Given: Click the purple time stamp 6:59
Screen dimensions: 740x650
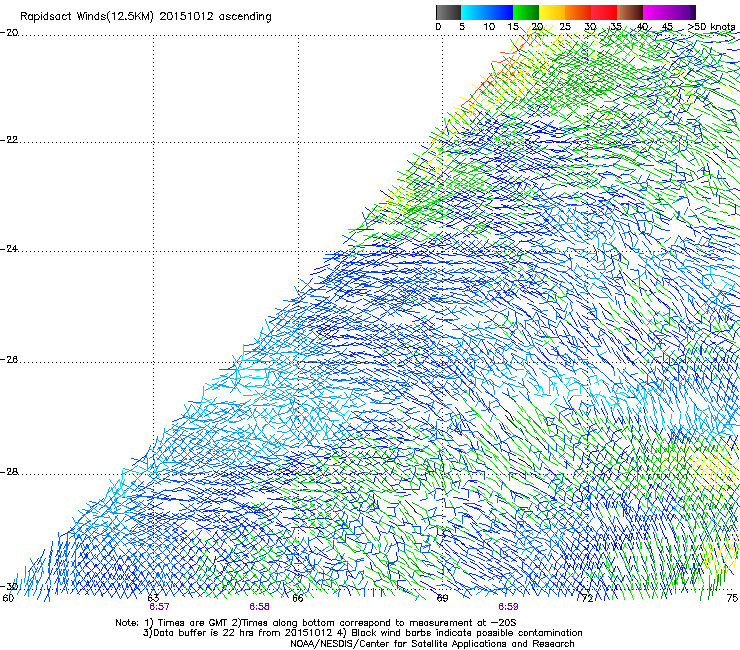Looking at the screenshot, I should (508, 607).
